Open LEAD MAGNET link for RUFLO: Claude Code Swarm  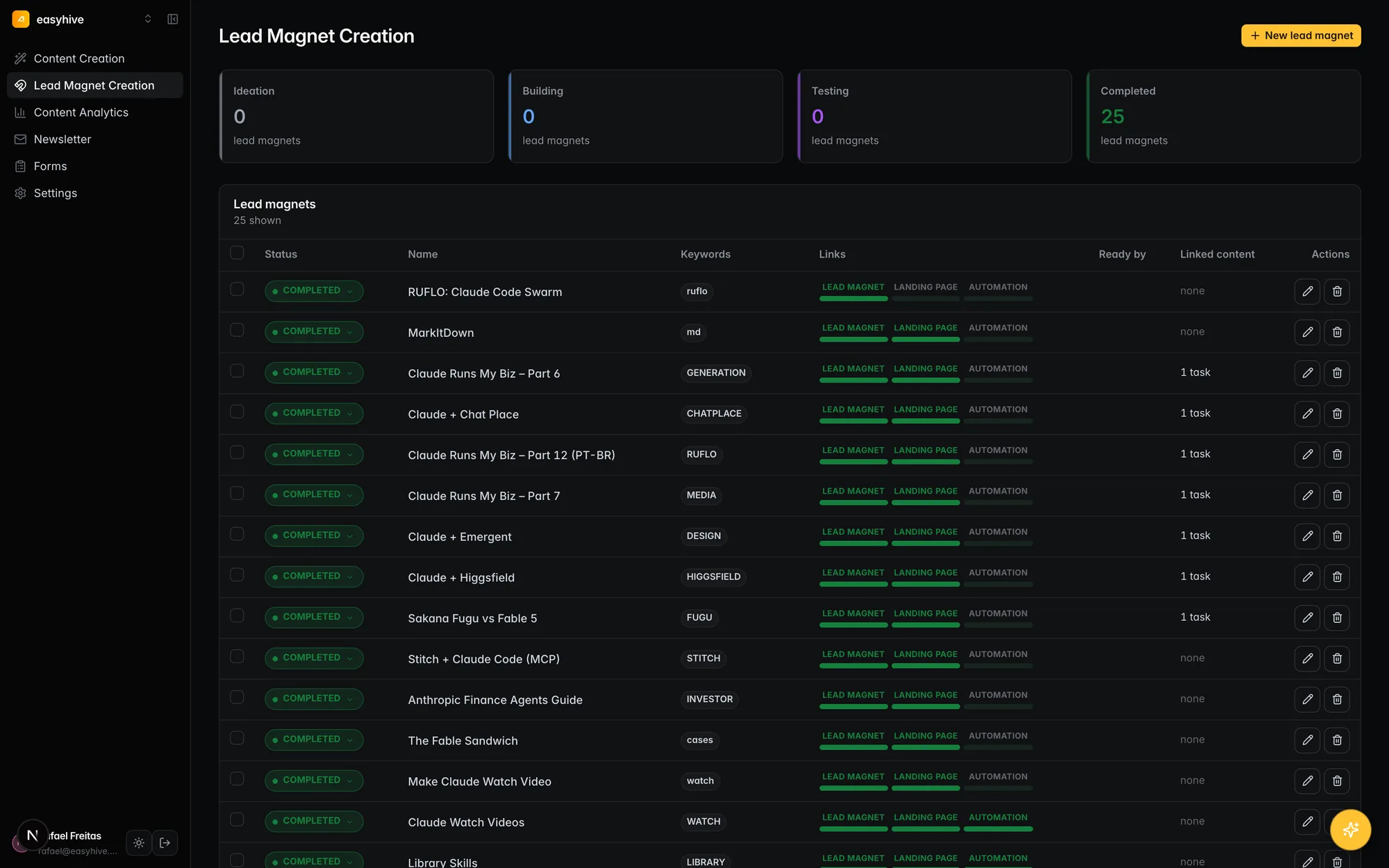pyautogui.click(x=854, y=291)
